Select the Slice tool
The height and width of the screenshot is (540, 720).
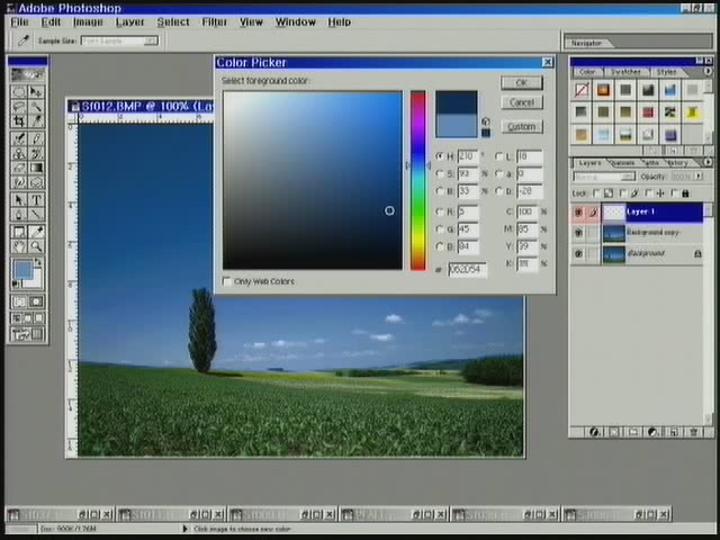pos(36,121)
